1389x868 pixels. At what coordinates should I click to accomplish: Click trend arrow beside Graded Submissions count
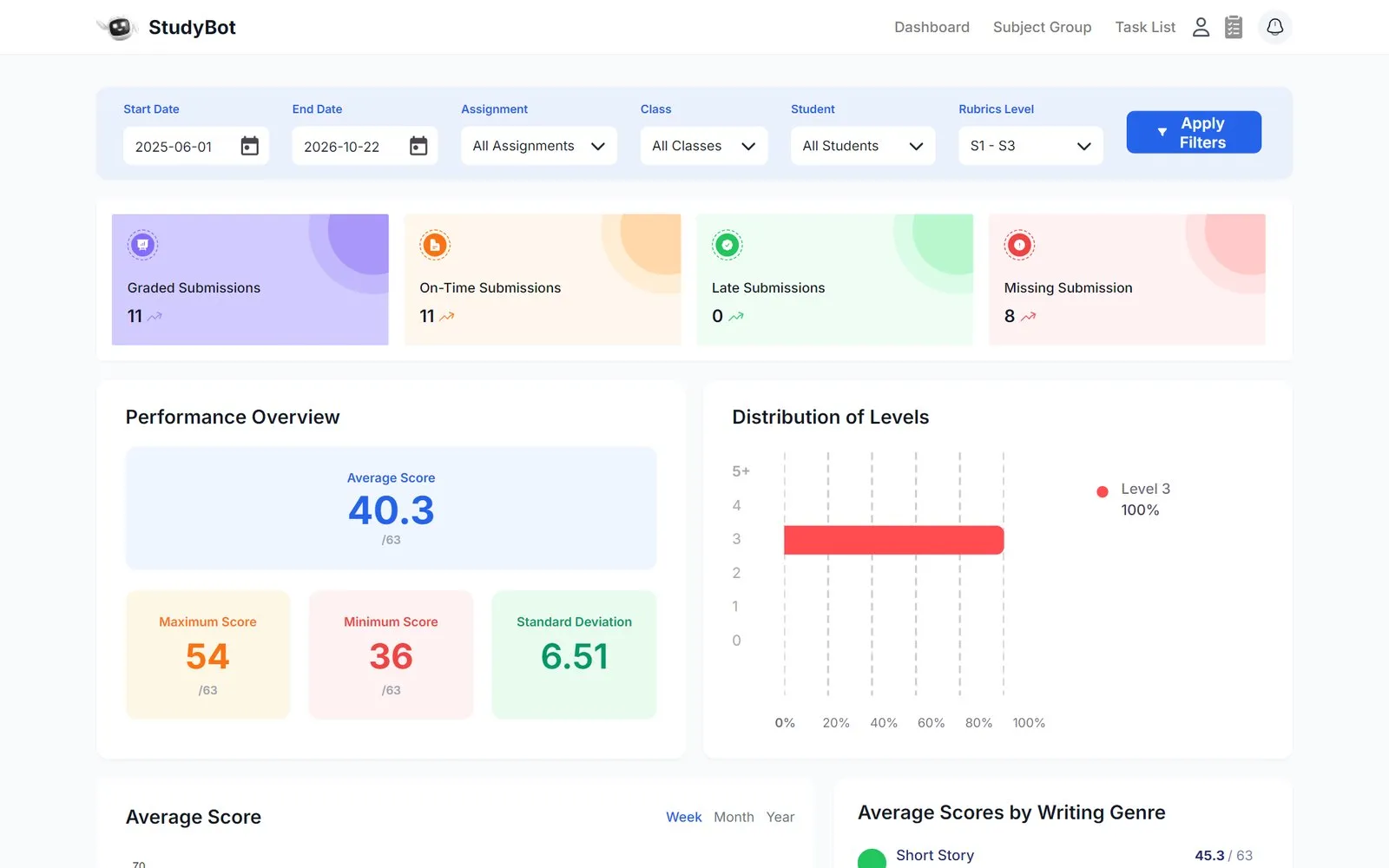click(x=155, y=317)
